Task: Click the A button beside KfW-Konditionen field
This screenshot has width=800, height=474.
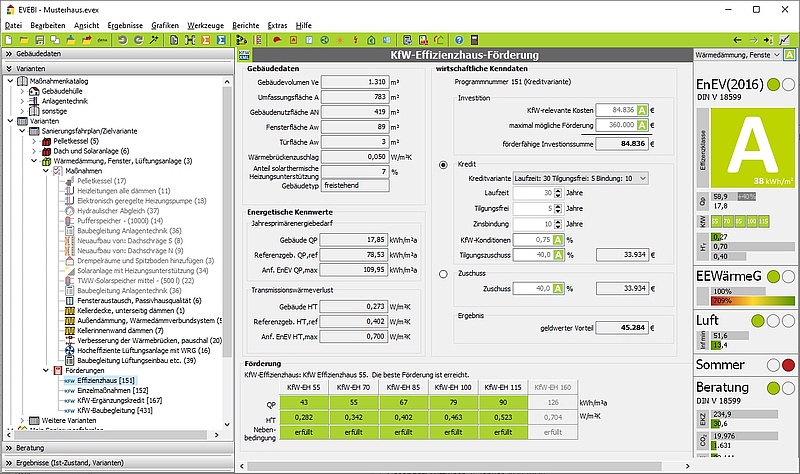Action: [x=558, y=240]
